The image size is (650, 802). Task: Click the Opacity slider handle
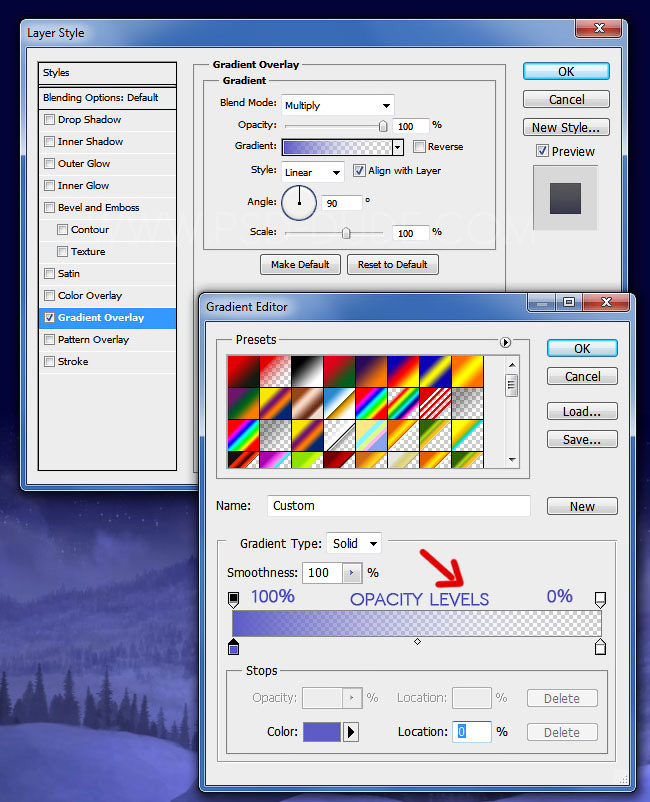(x=383, y=126)
